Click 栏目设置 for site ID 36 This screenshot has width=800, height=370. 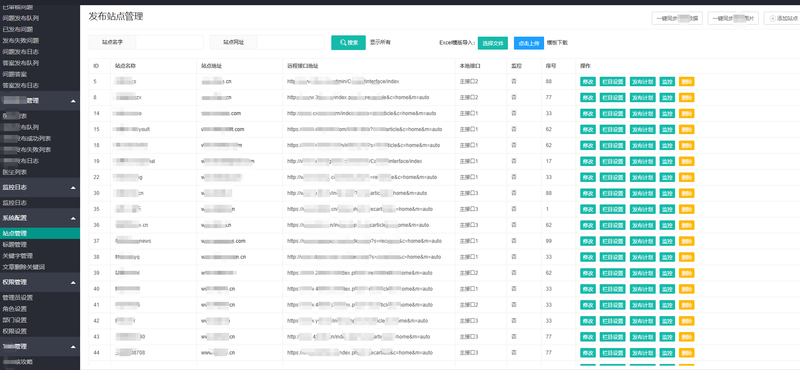(x=612, y=225)
